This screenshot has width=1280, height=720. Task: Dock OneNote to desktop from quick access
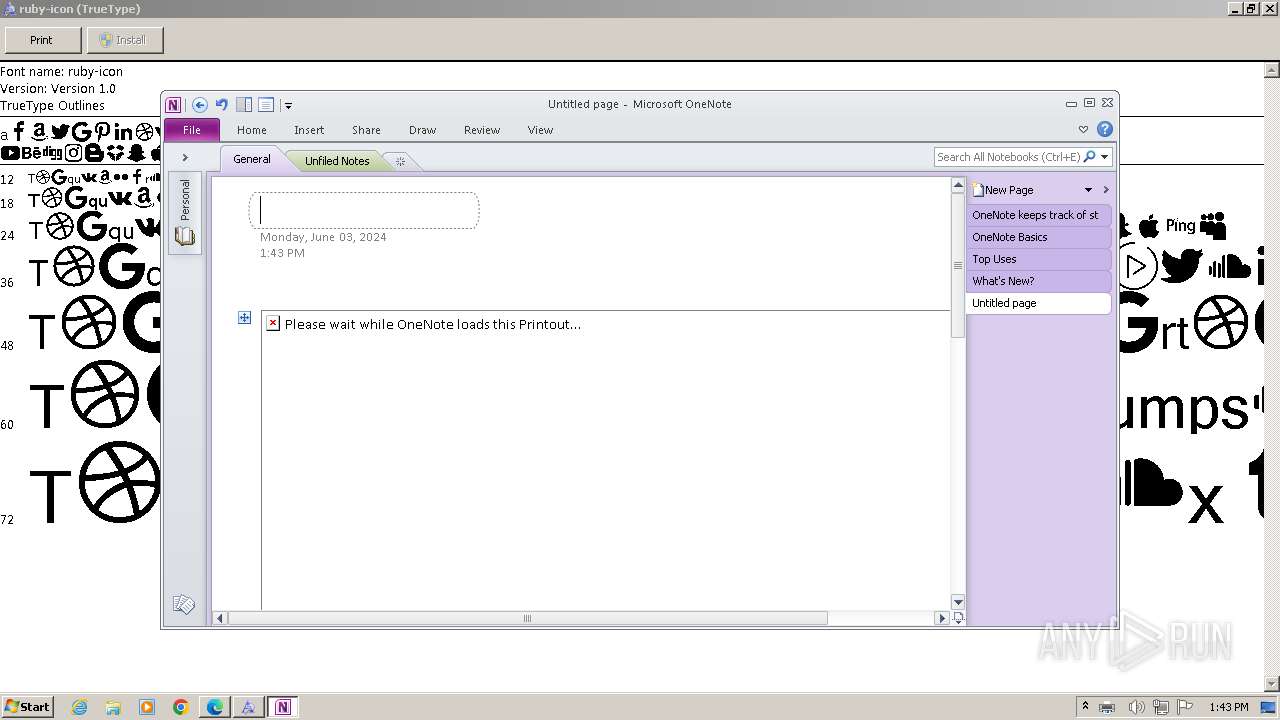click(244, 104)
